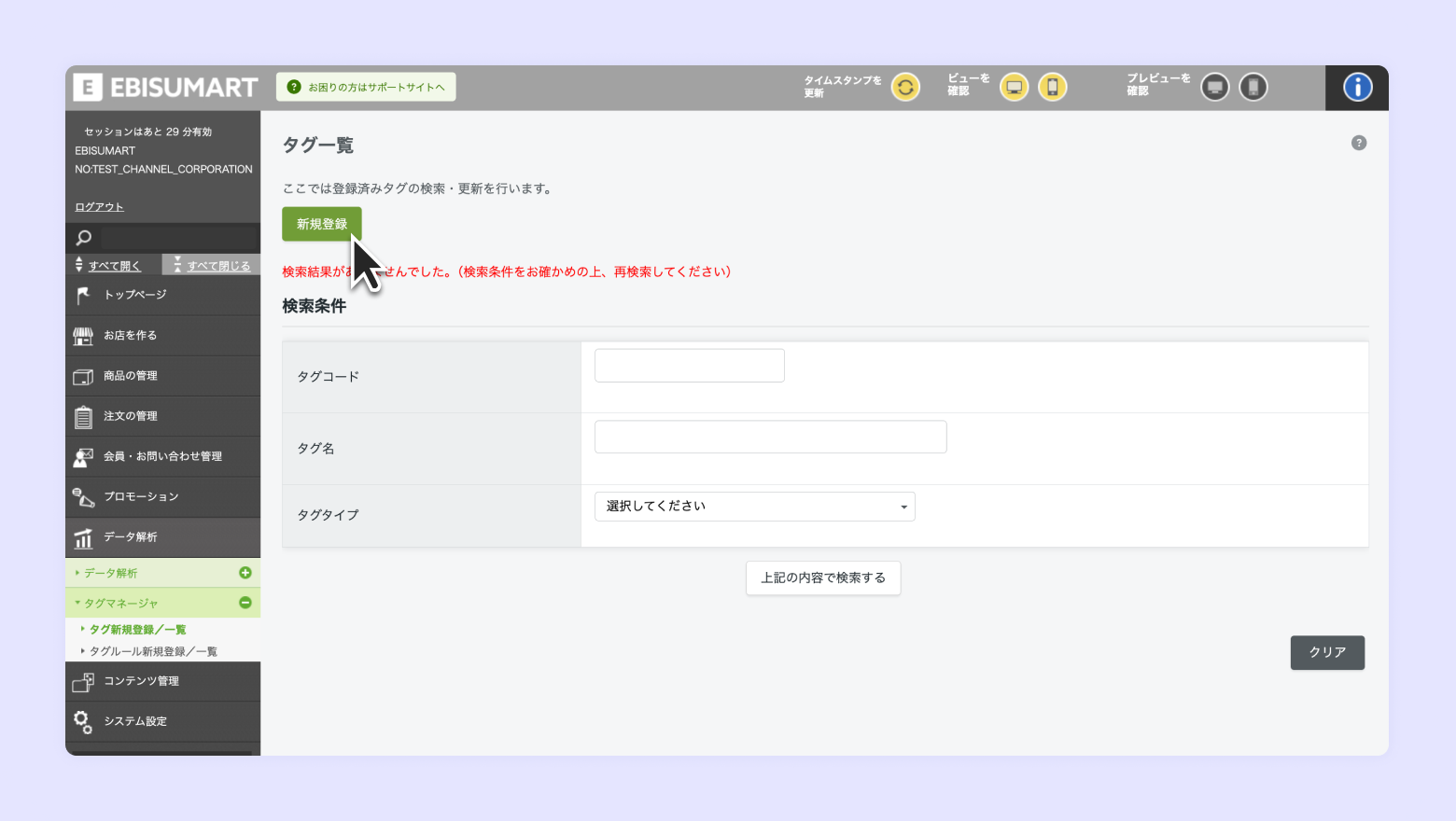The width and height of the screenshot is (1456, 821).
Task: Focus the タグコード input field
Action: click(690, 366)
